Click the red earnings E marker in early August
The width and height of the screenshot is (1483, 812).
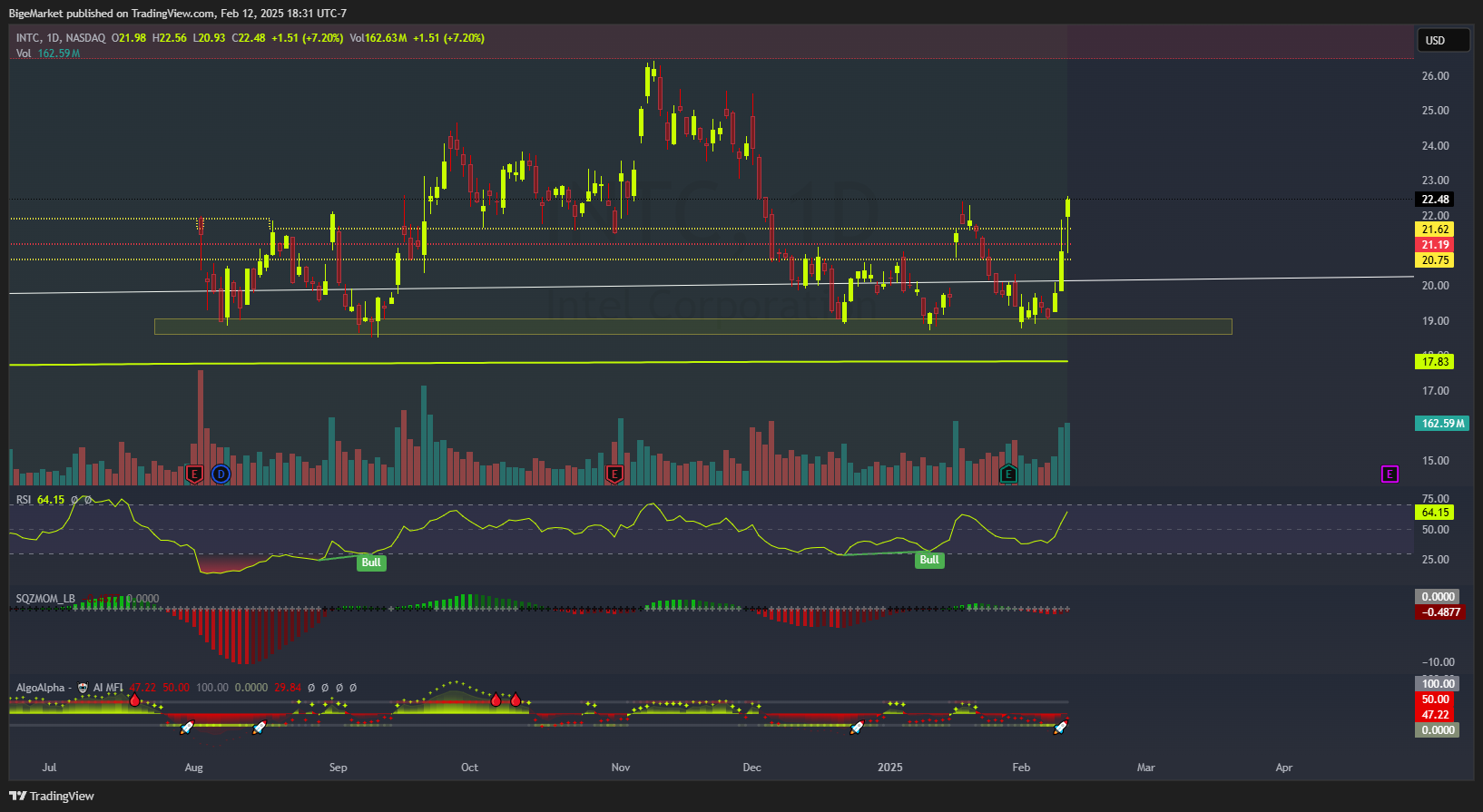(193, 474)
